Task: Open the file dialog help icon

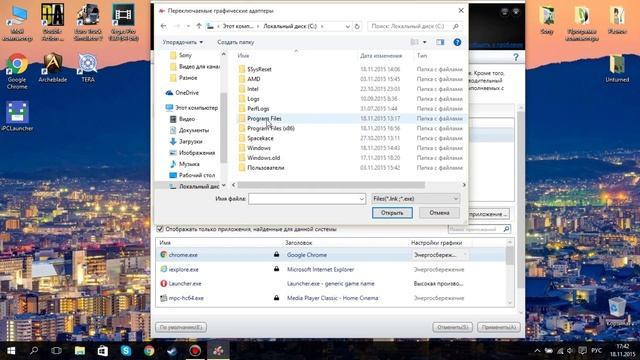Action: [x=457, y=42]
